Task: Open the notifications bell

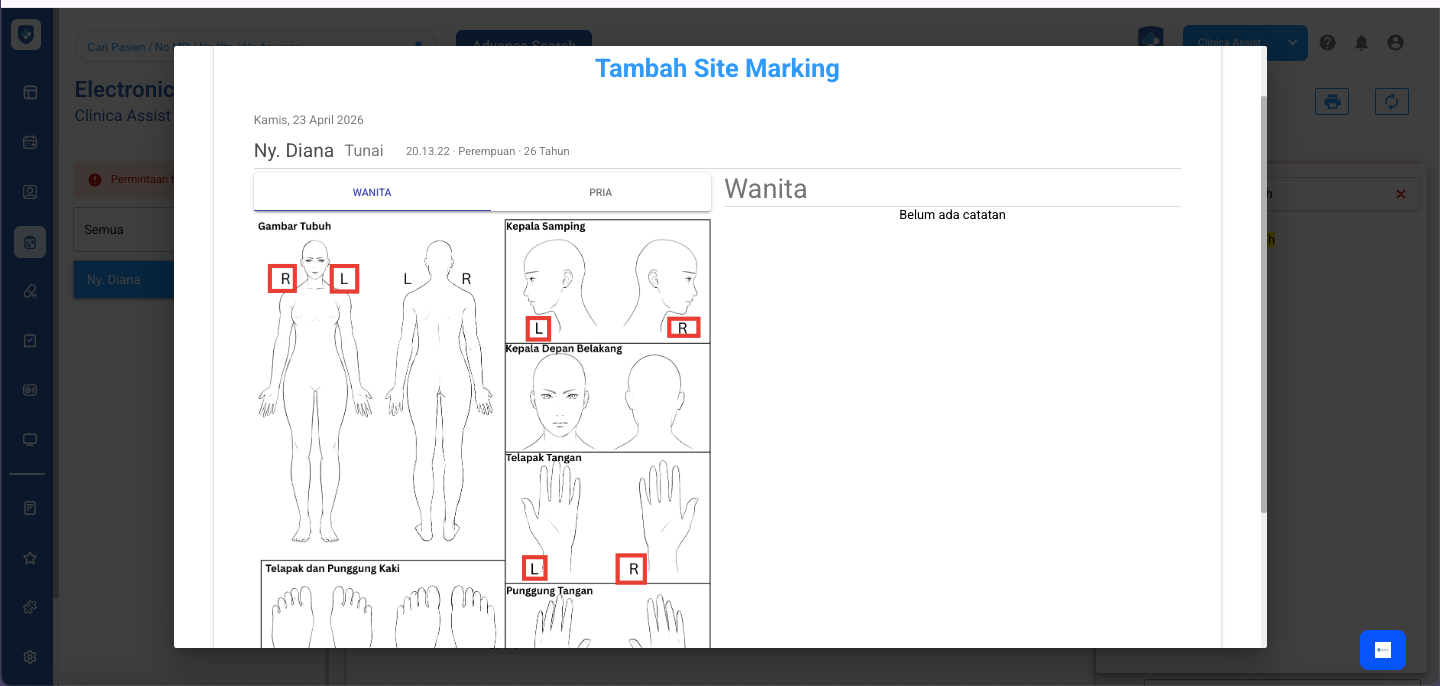Action: coord(1361,43)
